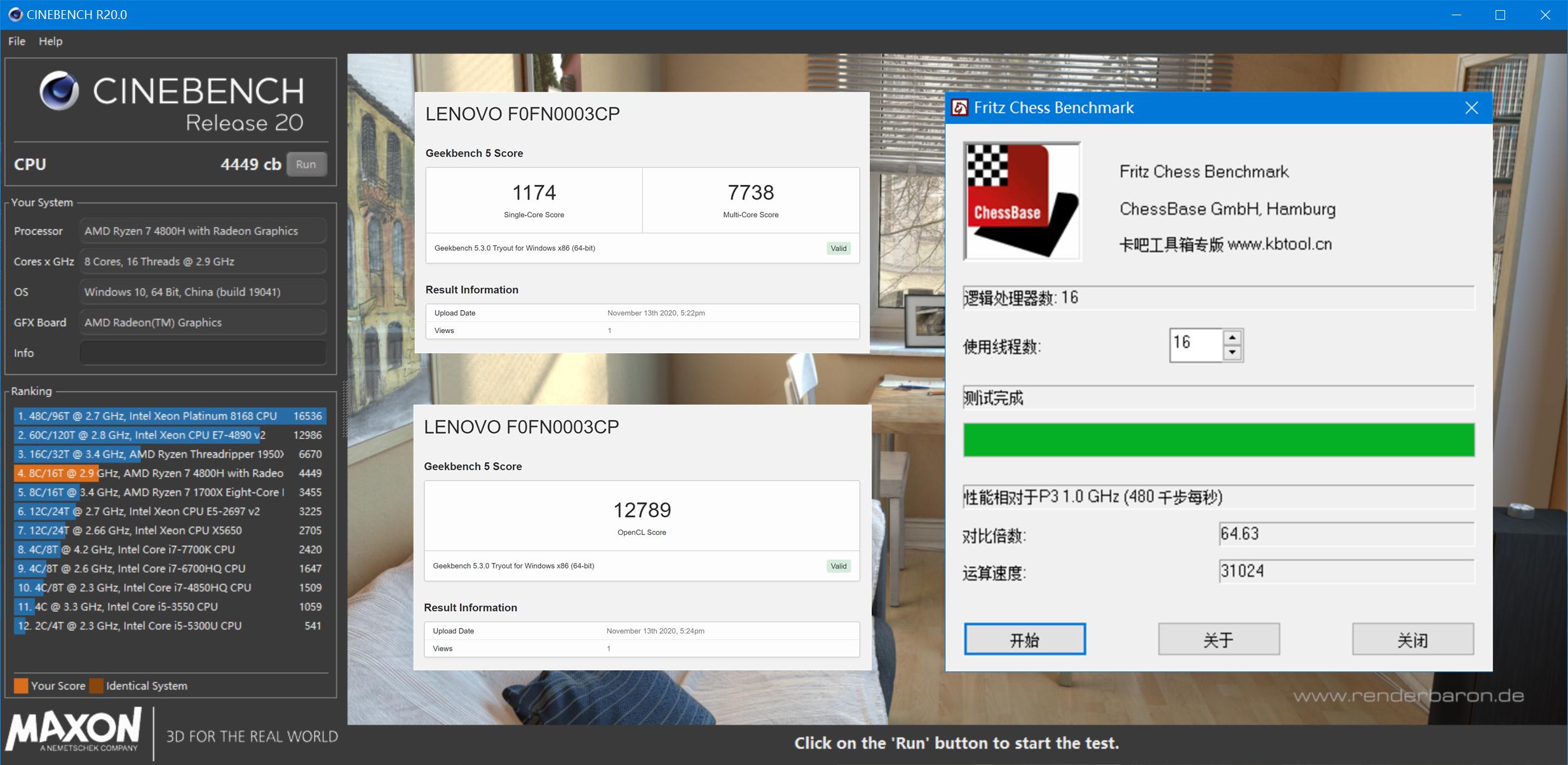Open the File menu
Image resolution: width=1568 pixels, height=765 pixels.
(16, 41)
